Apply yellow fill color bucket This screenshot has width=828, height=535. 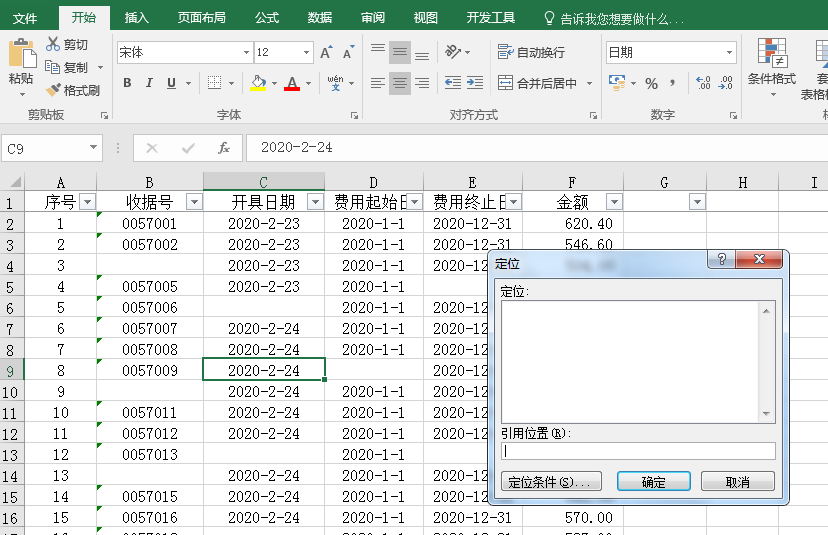258,83
